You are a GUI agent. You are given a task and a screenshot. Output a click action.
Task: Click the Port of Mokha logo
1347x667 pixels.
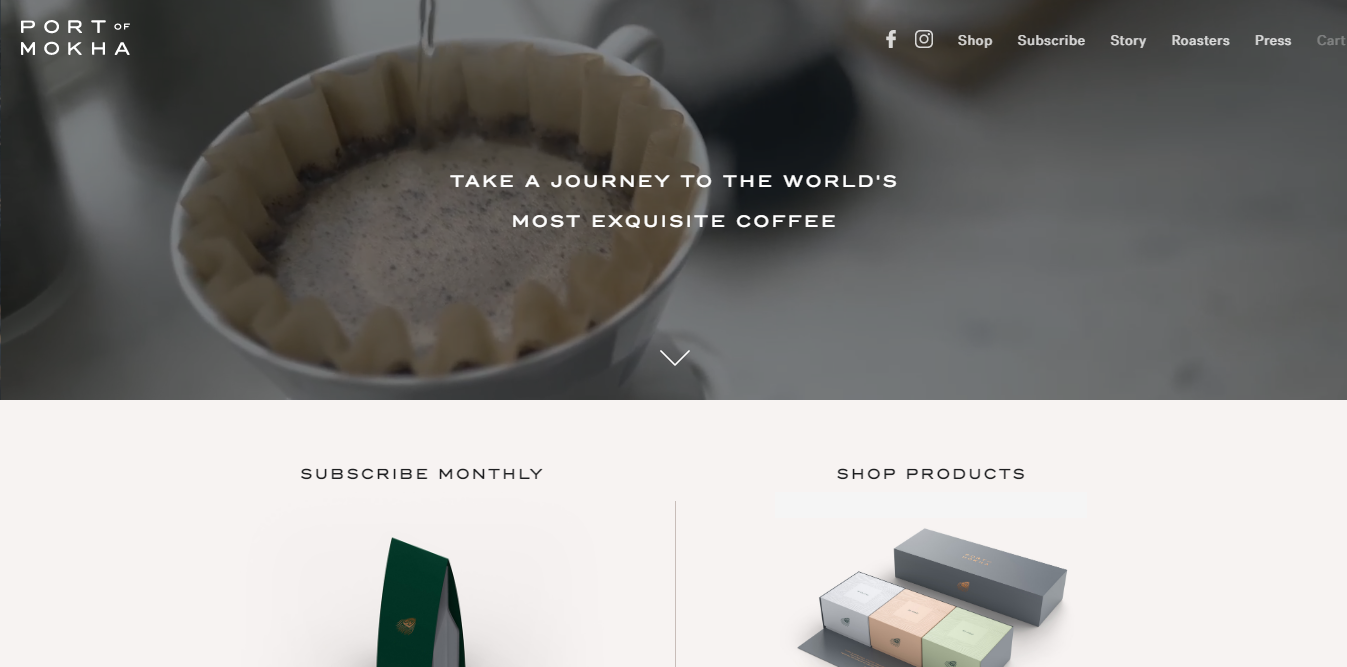(75, 37)
